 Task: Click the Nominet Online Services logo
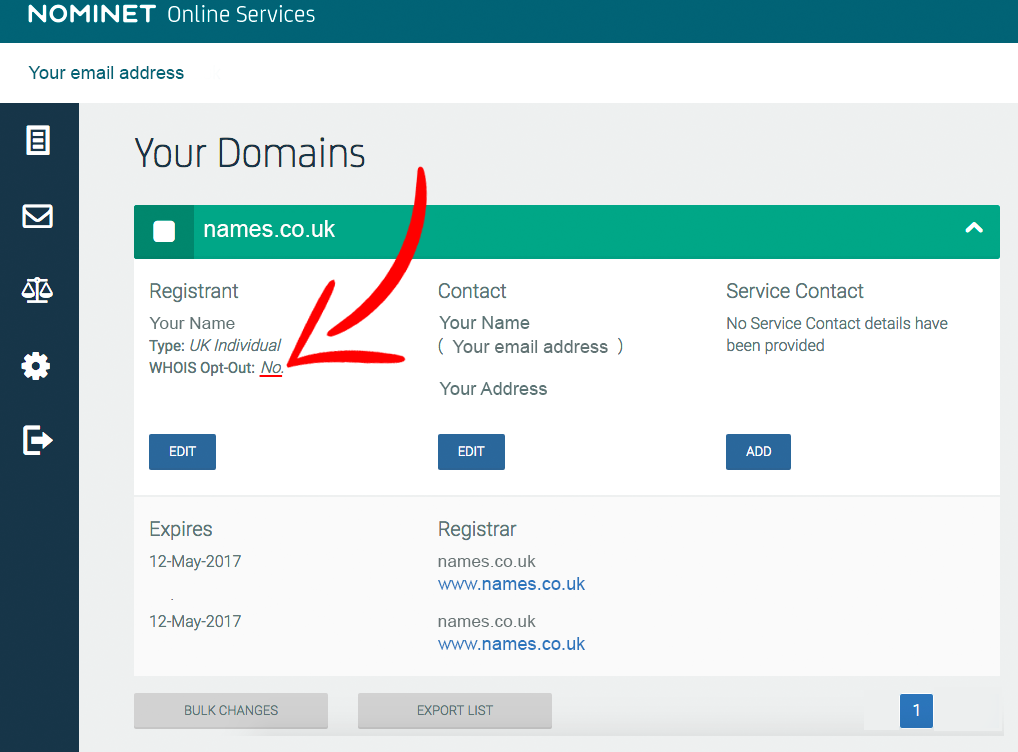point(171,14)
